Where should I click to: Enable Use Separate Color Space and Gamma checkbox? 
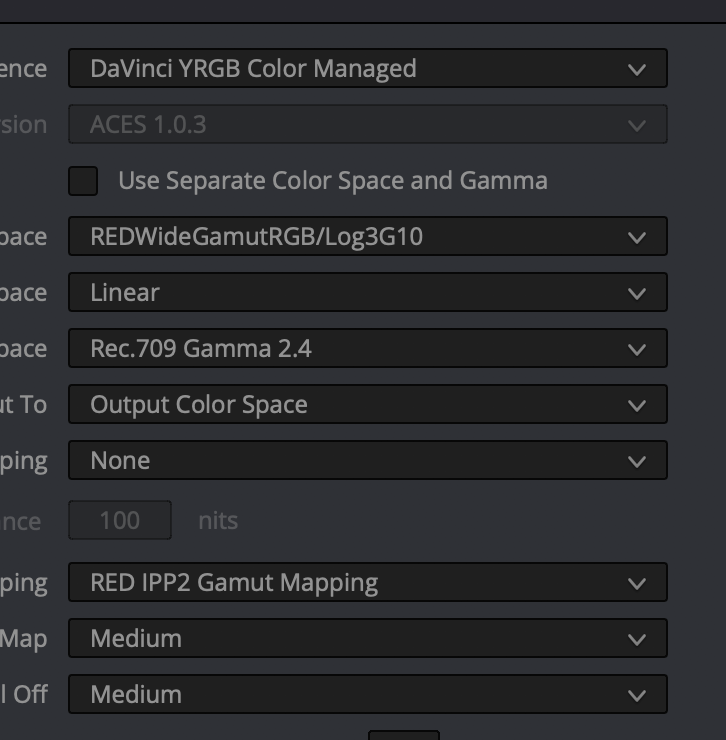pos(83,181)
